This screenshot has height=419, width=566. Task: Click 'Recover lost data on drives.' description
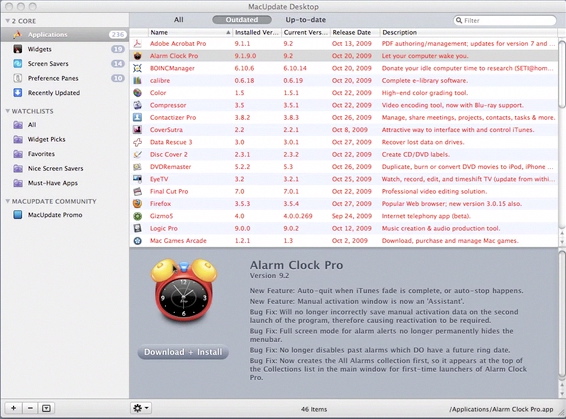pyautogui.click(x=423, y=142)
